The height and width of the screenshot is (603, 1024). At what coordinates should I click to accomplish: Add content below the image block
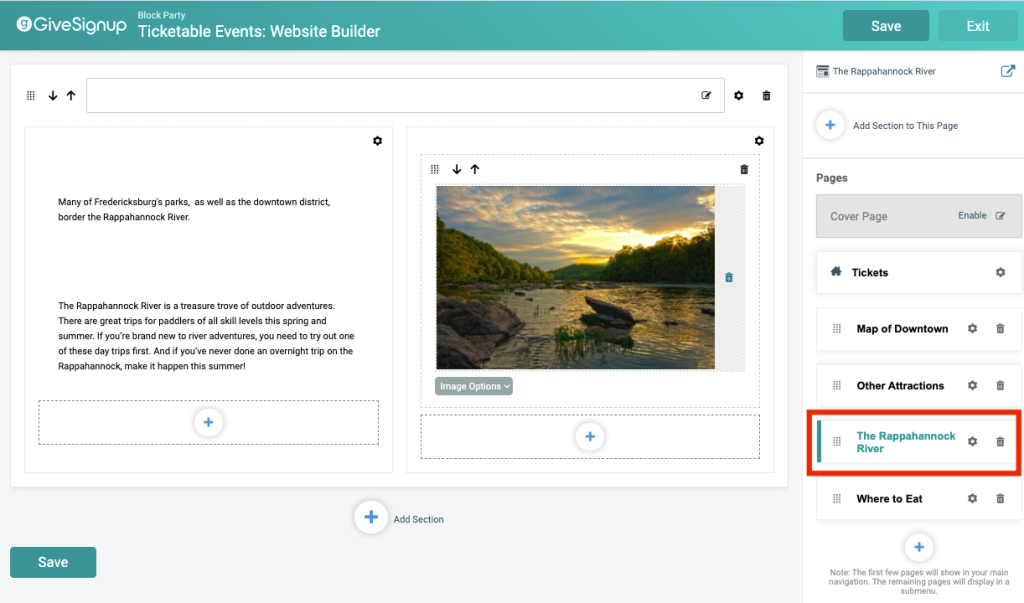pos(590,436)
